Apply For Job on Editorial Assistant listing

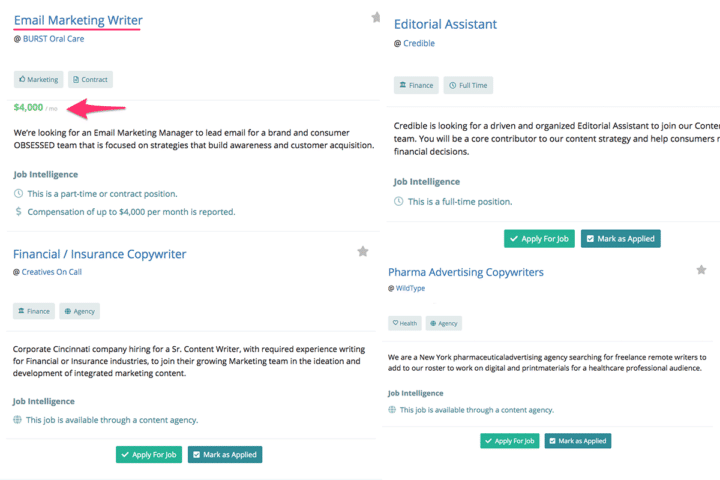[539, 239]
